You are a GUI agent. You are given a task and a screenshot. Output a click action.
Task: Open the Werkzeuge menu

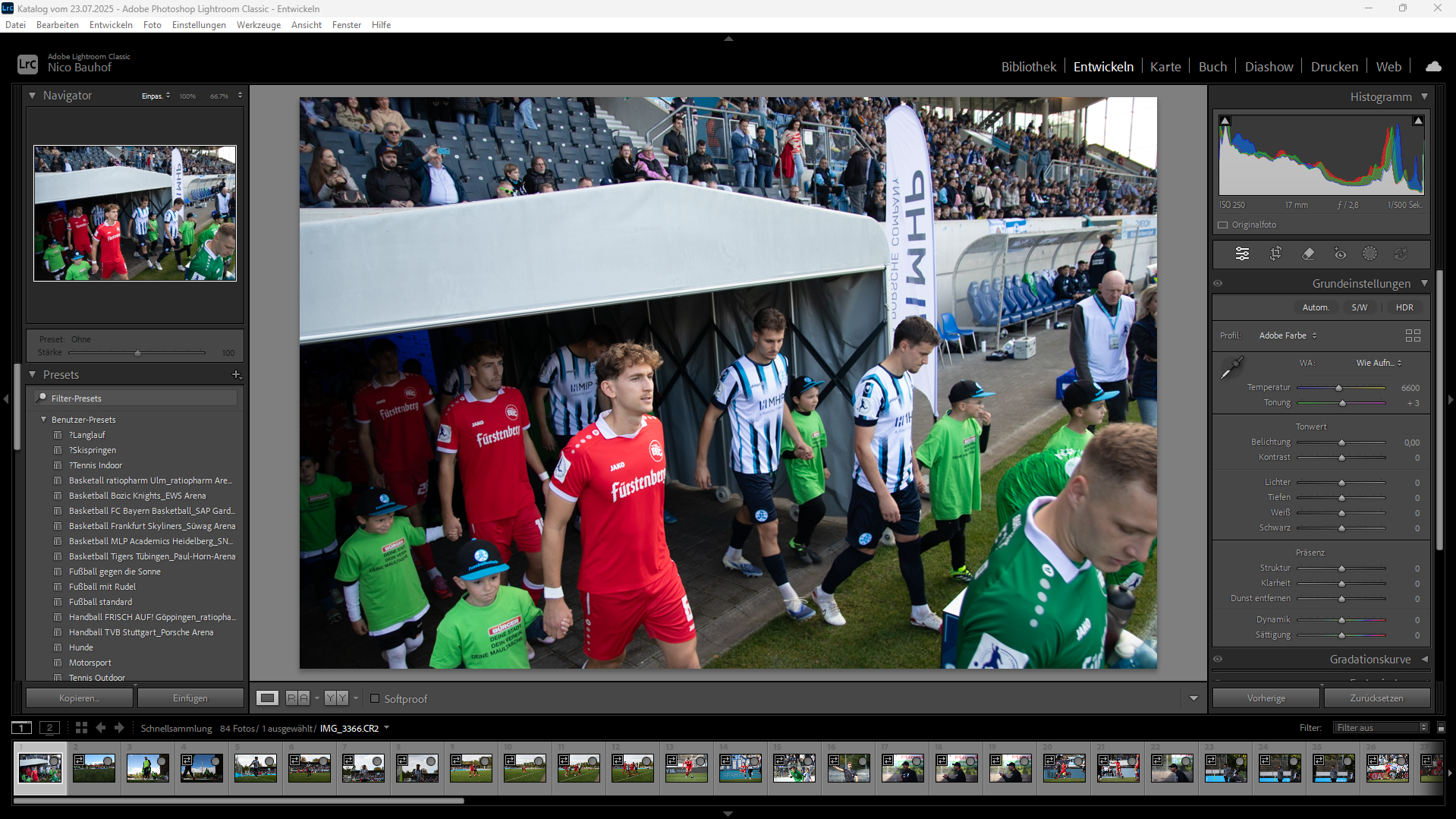click(x=258, y=25)
